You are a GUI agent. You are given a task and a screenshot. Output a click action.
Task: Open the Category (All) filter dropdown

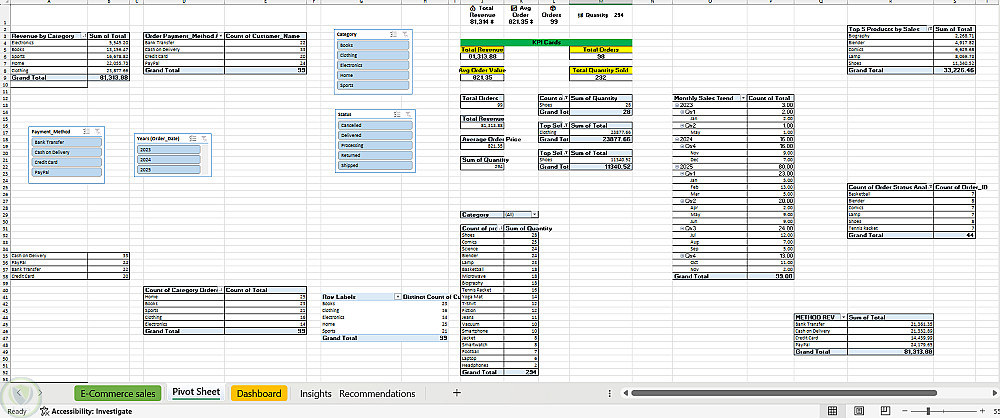tap(534, 215)
